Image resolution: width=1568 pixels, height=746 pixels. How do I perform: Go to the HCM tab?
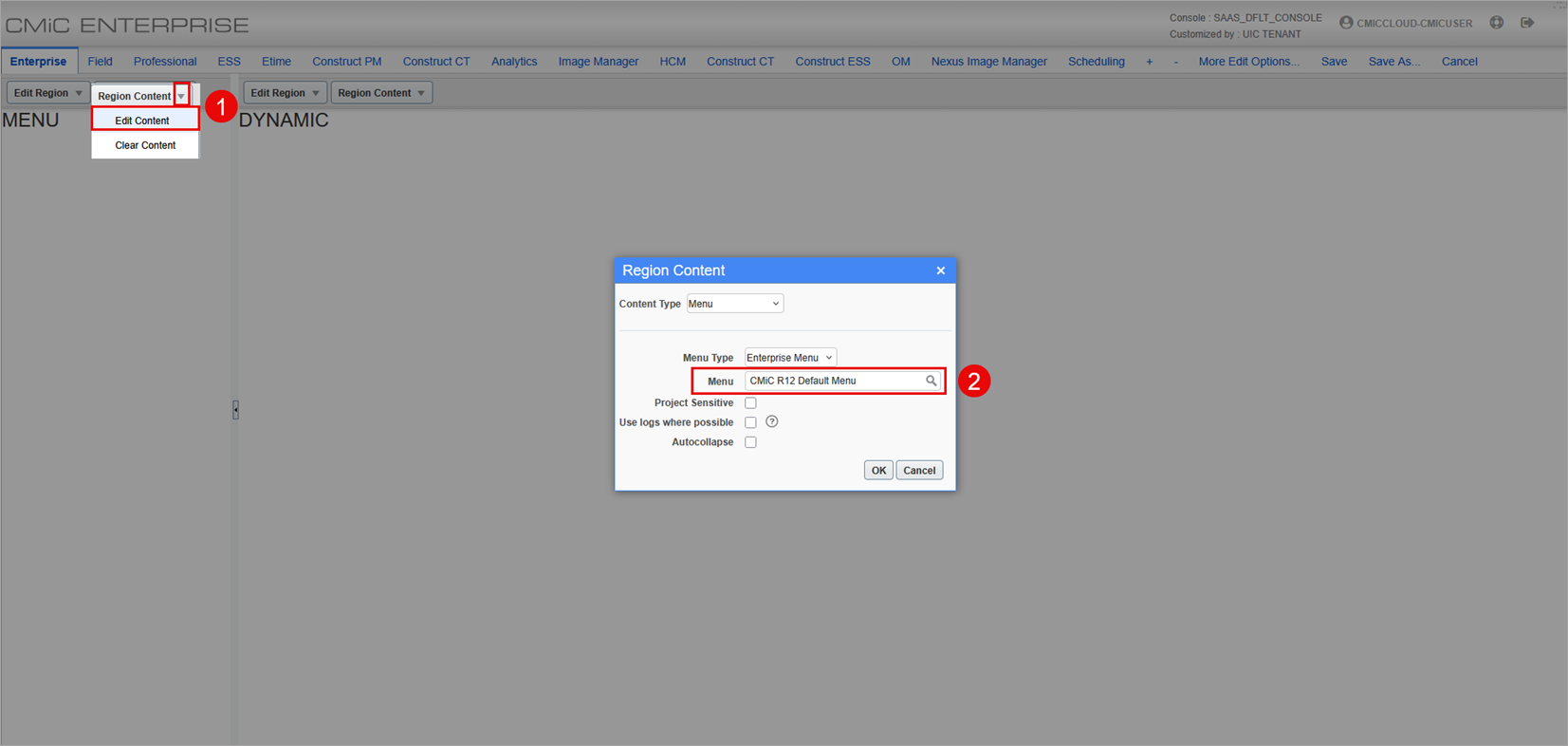[673, 62]
